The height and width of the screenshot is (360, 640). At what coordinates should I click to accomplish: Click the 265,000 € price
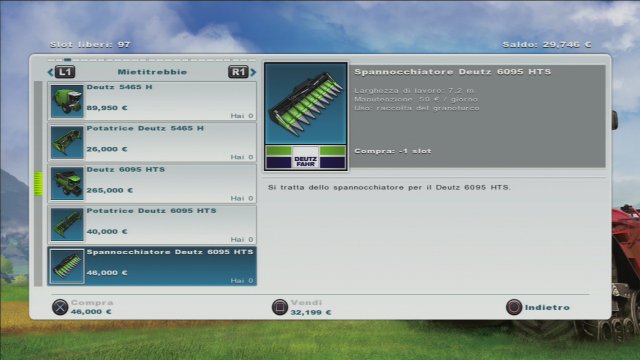[x=110, y=190]
